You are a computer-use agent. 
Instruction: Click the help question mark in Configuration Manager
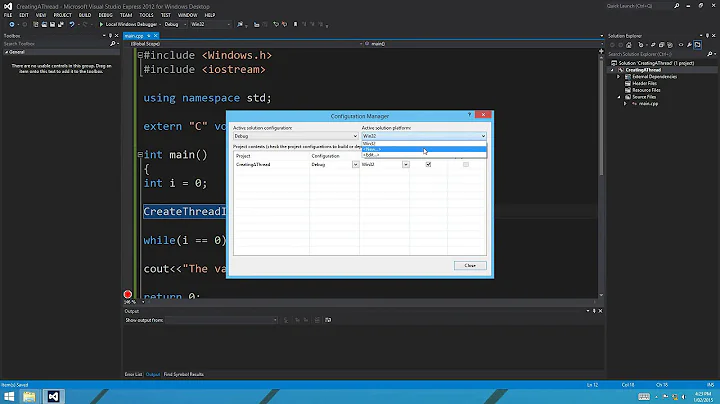(469, 115)
